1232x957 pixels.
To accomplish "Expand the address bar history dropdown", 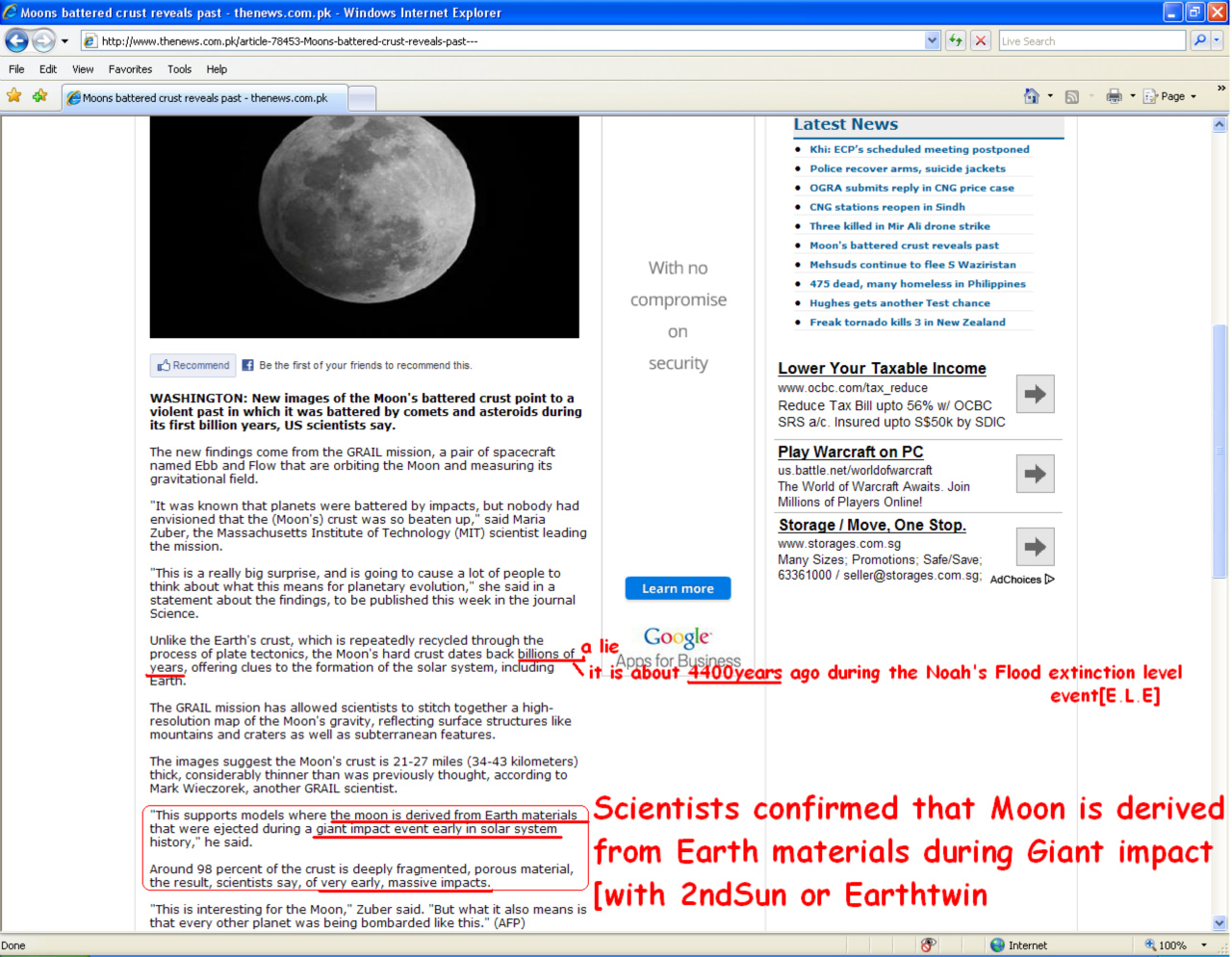I will tap(932, 40).
